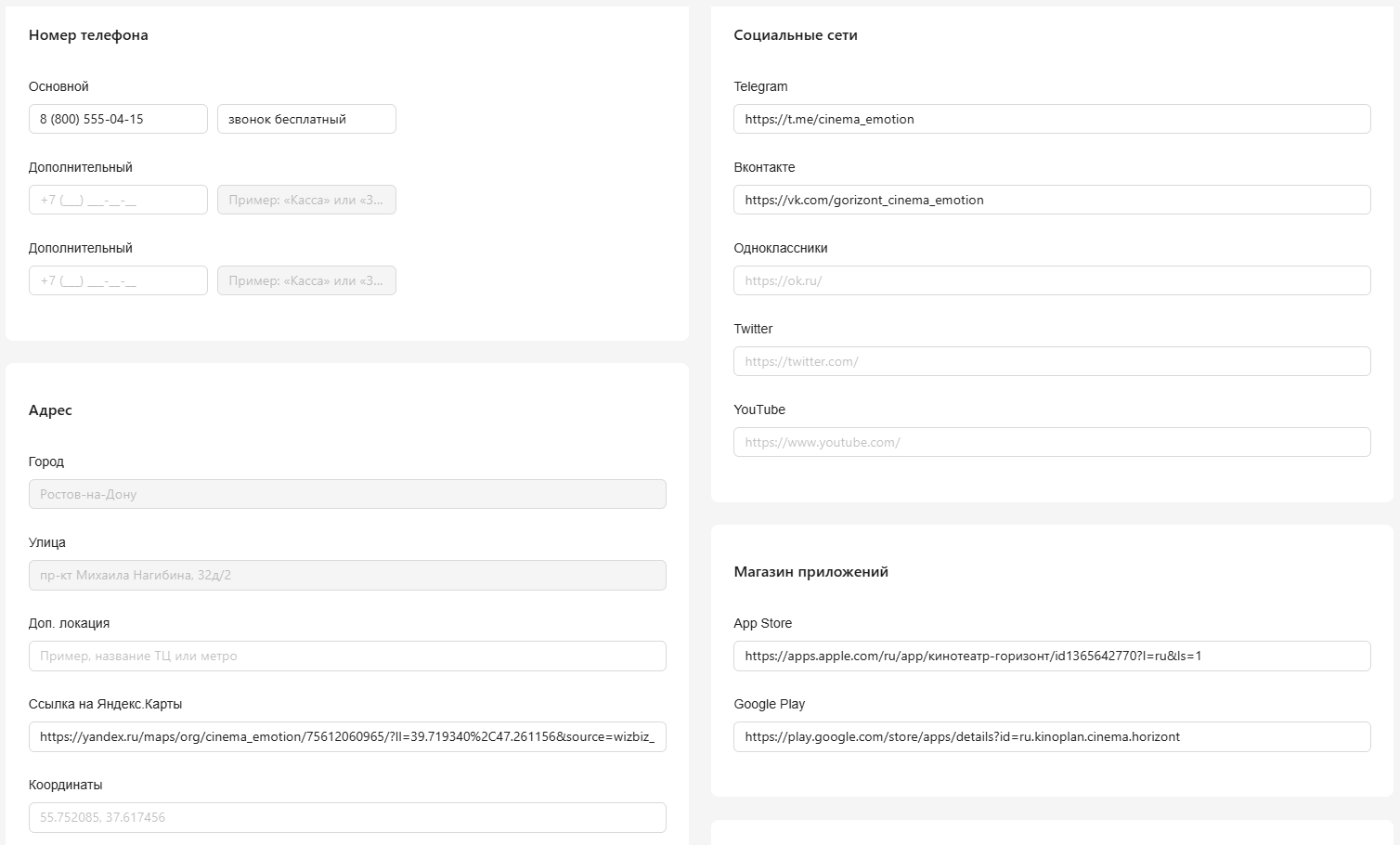This screenshot has height=845, width=1400.
Task: Click the Магазин приложений section heading
Action: (810, 572)
